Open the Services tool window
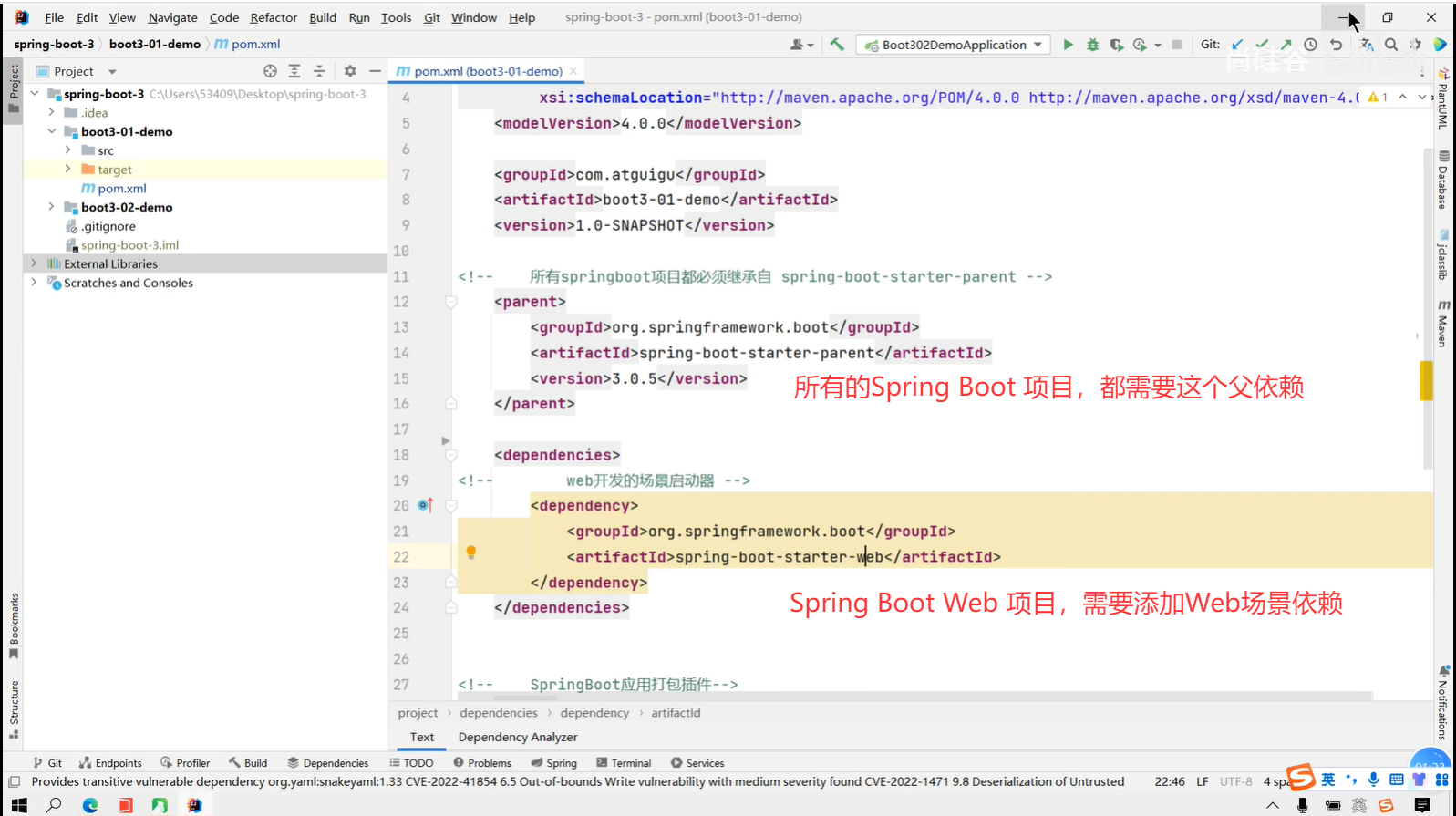 point(697,763)
